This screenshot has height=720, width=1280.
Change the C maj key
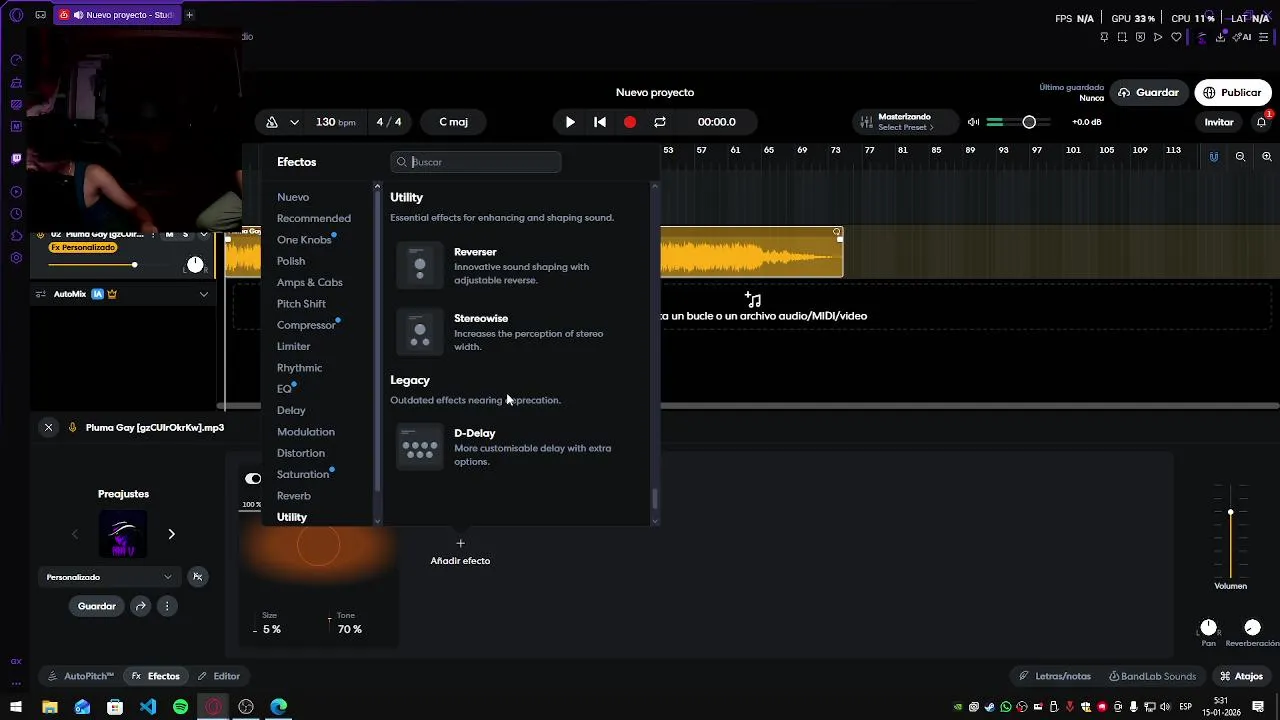coord(454,122)
